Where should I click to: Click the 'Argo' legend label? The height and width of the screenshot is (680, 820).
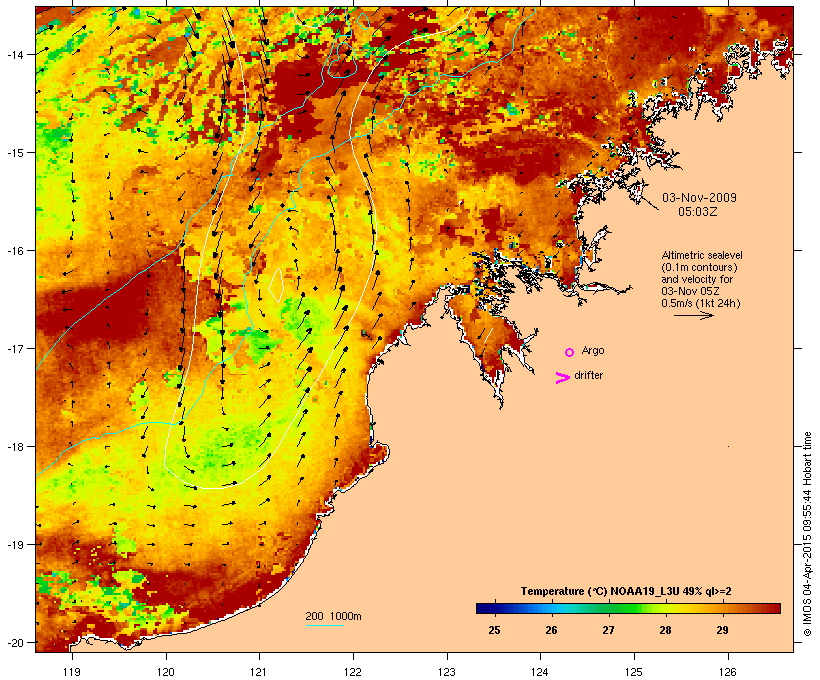(x=593, y=350)
